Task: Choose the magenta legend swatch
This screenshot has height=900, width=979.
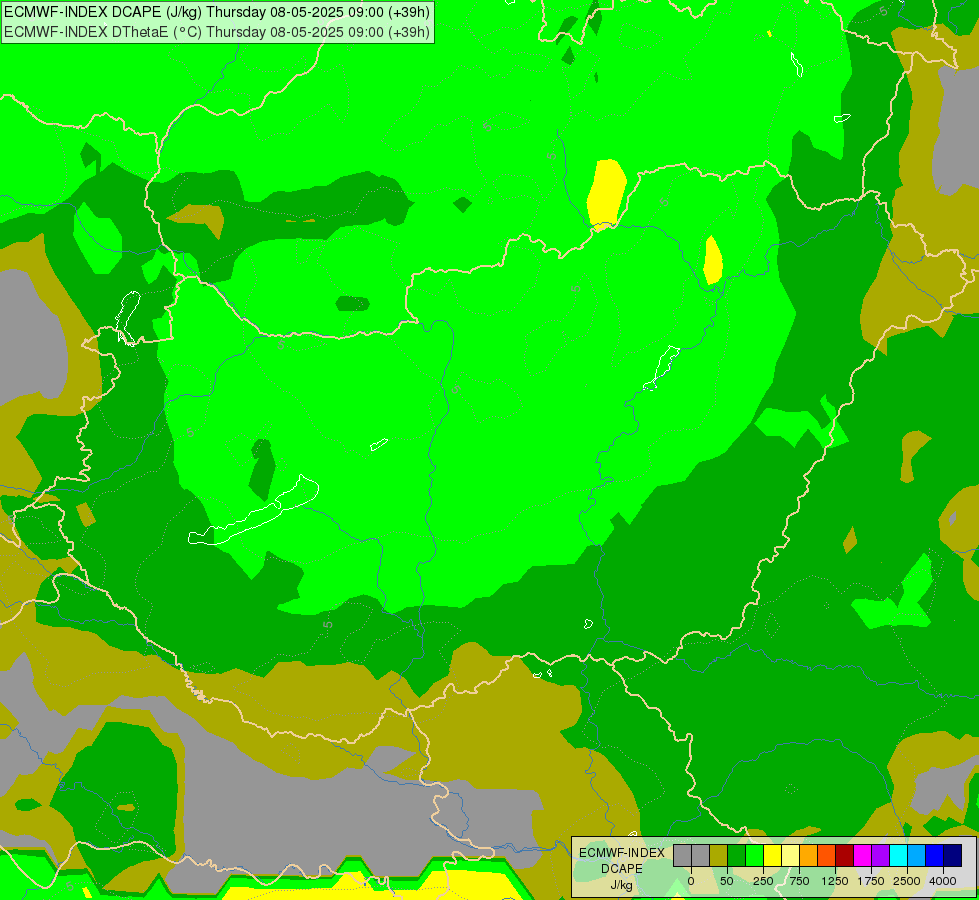Action: tap(863, 856)
